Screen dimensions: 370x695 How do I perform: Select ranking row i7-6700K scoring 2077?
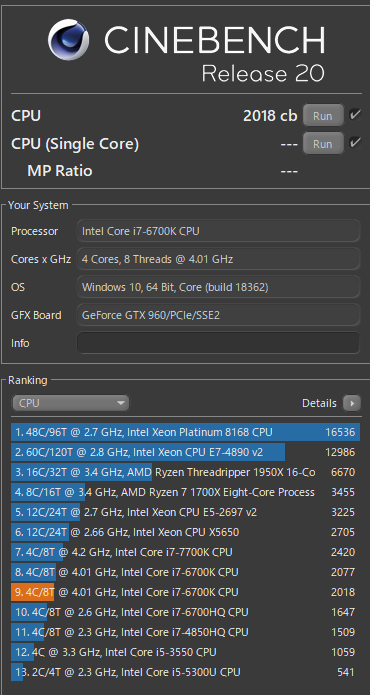(186, 572)
